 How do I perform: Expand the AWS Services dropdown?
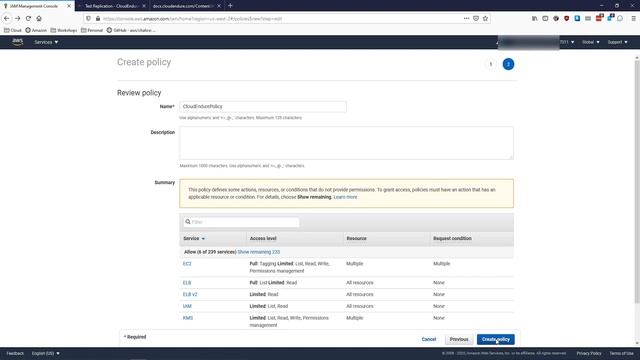[46, 42]
